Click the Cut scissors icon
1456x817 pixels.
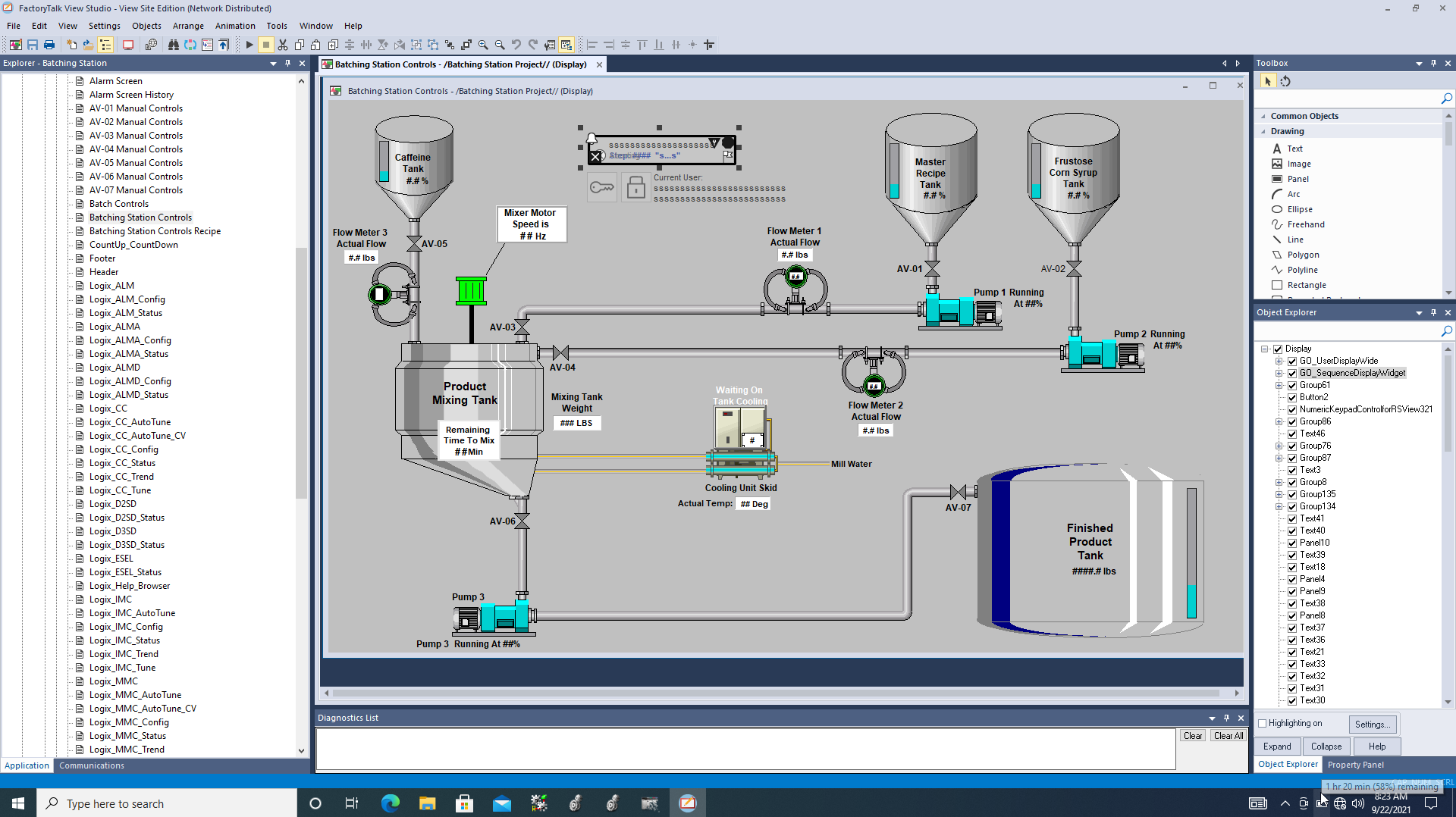tap(283, 45)
